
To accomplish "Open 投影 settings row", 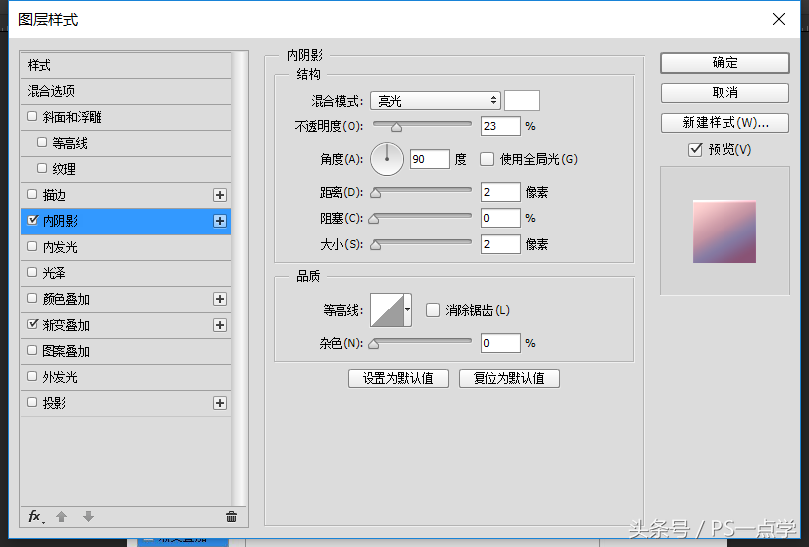I will (x=125, y=403).
